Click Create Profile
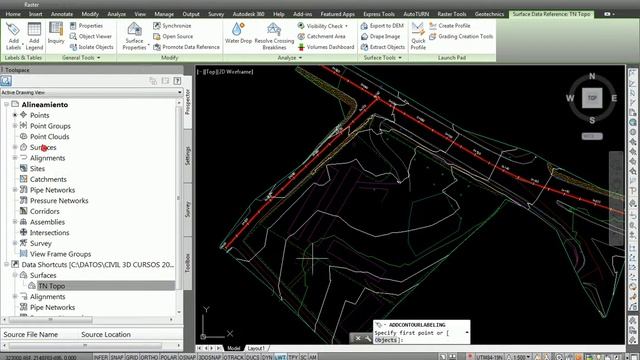The image size is (640, 360). point(449,25)
